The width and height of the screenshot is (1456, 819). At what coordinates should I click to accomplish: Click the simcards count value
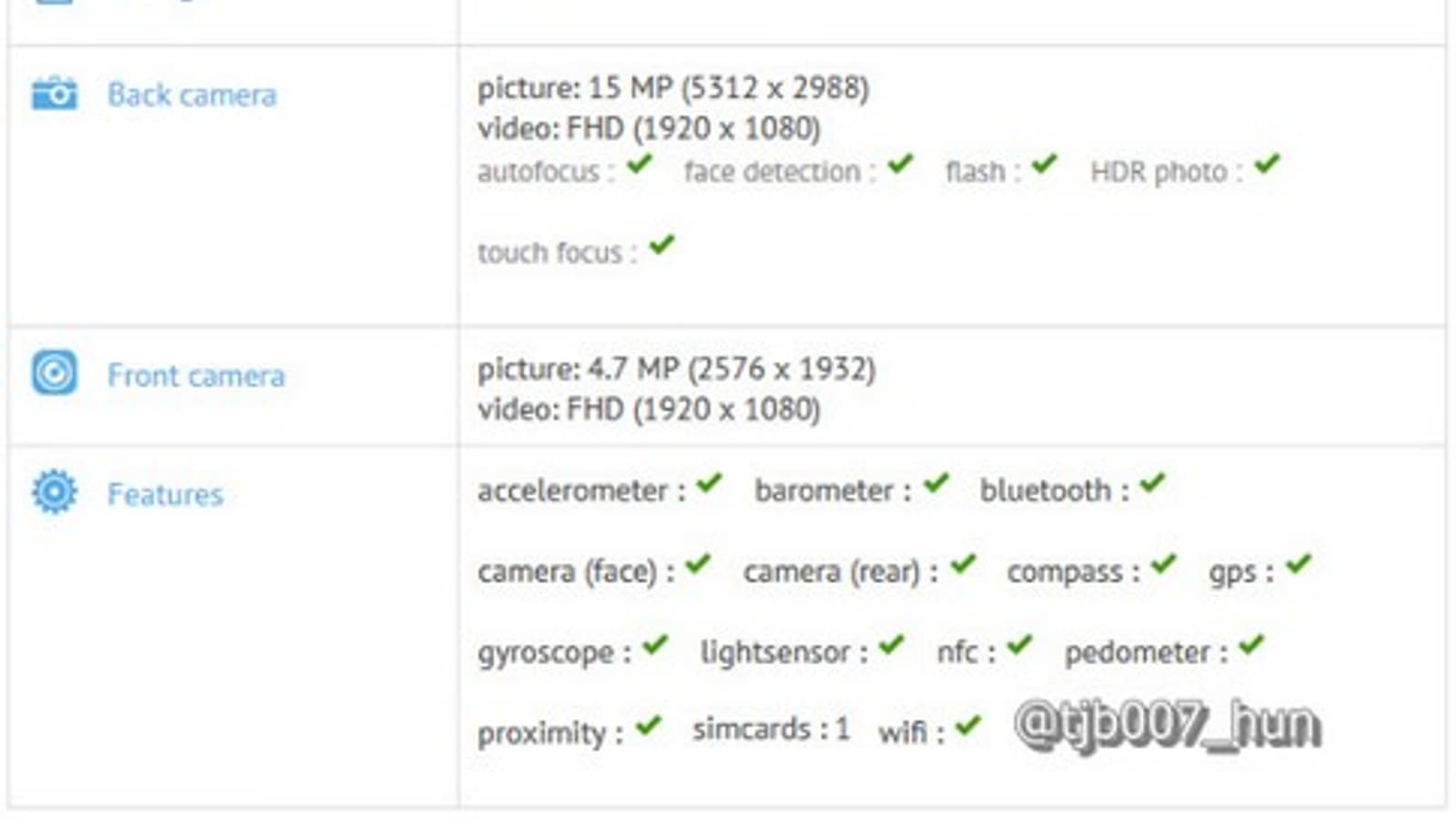(x=843, y=729)
